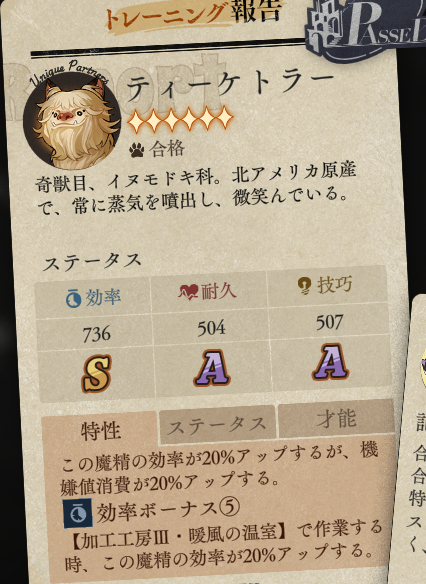
Task: Click the six-star rarity rating
Action: [180, 120]
